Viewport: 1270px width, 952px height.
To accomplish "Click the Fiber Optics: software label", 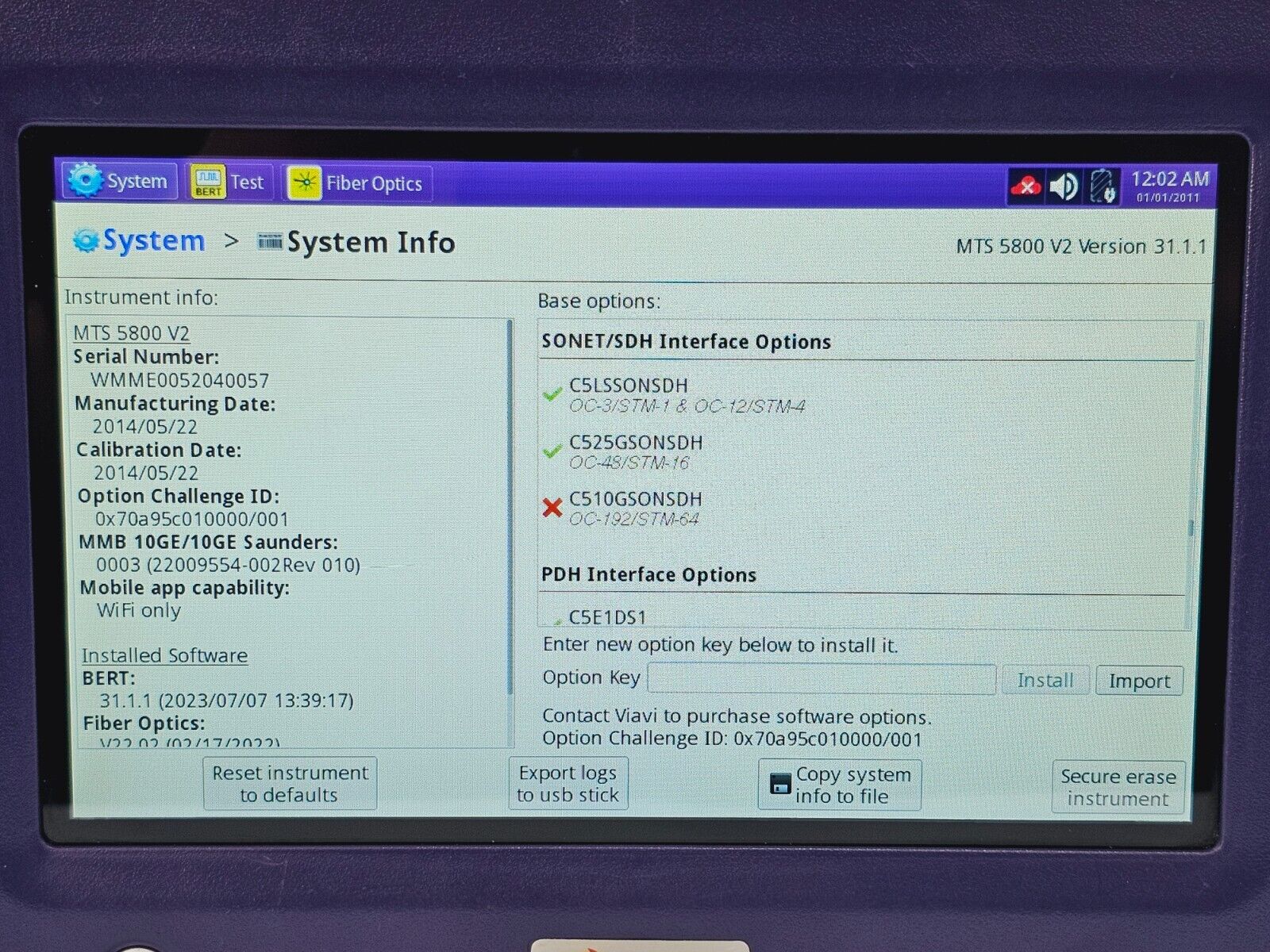I will [x=144, y=724].
